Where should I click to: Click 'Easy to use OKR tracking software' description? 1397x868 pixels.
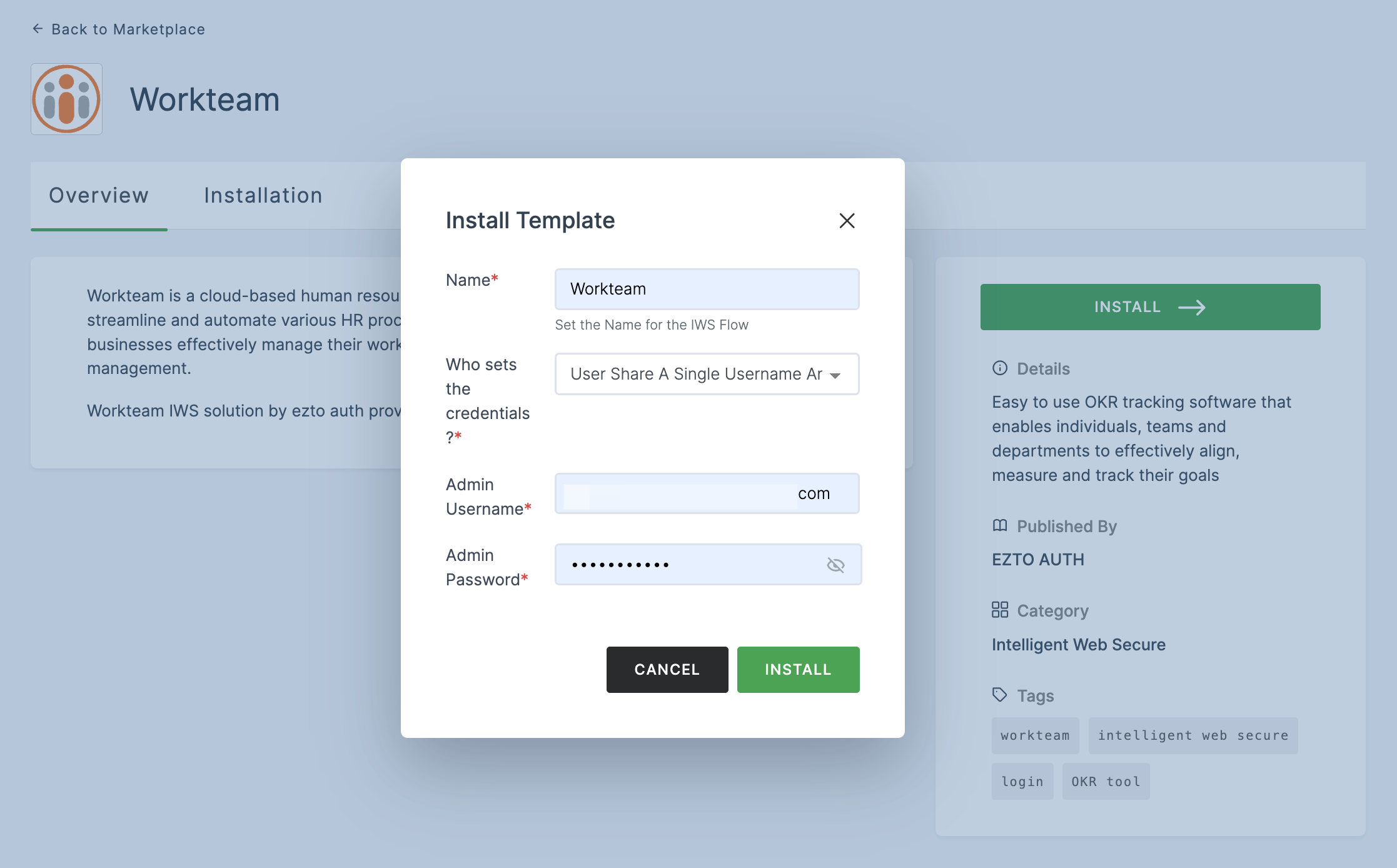1142,438
